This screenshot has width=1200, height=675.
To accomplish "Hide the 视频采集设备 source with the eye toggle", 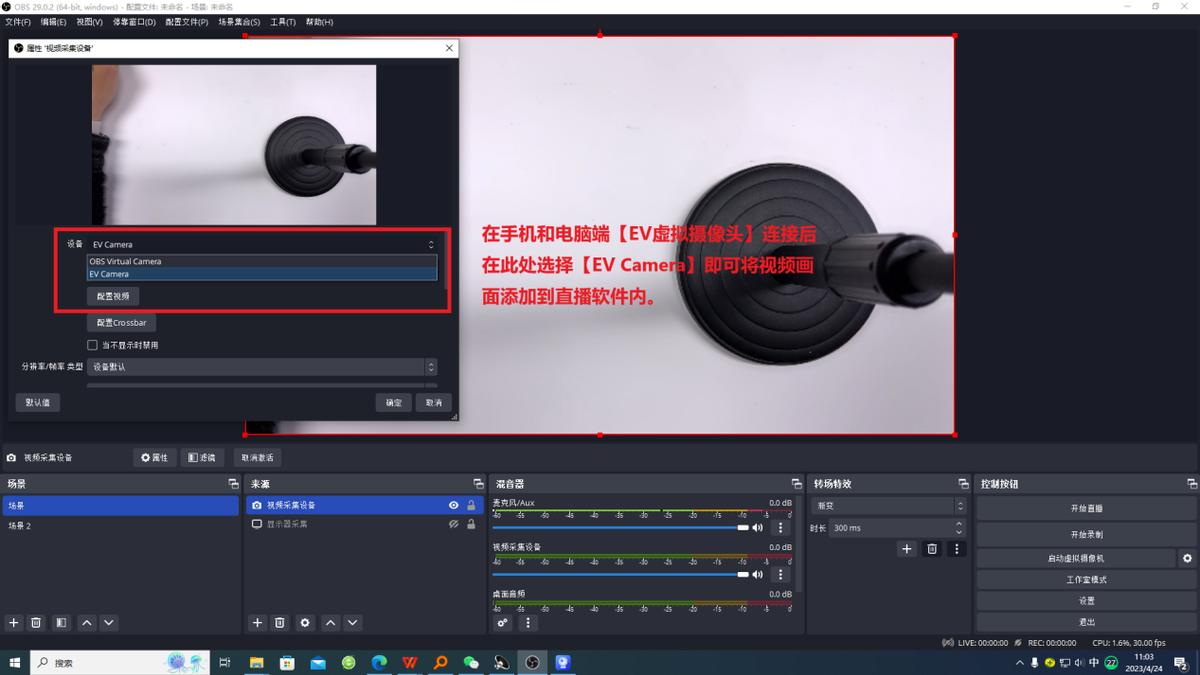I will coord(455,505).
